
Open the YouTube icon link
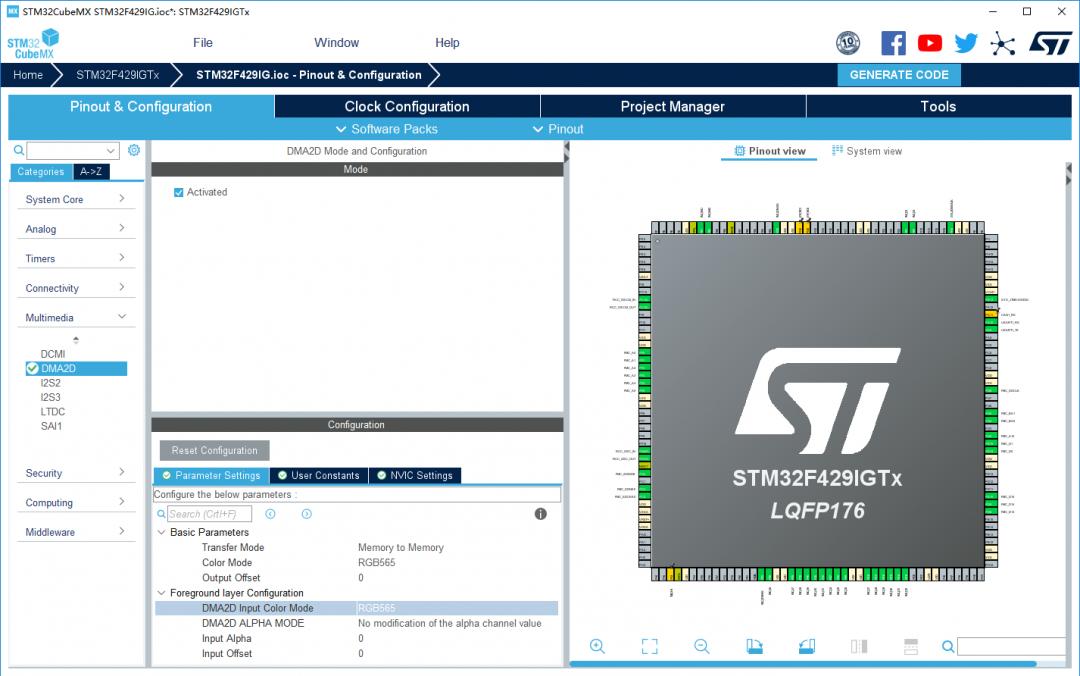point(930,43)
